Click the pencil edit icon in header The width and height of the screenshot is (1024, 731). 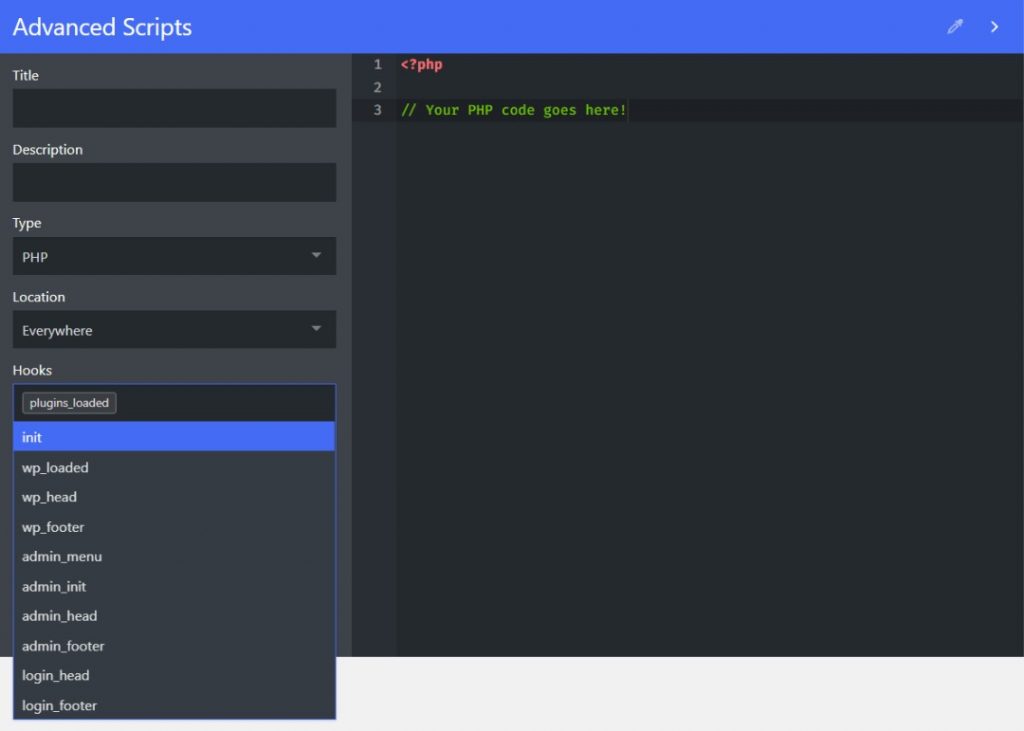click(x=955, y=27)
